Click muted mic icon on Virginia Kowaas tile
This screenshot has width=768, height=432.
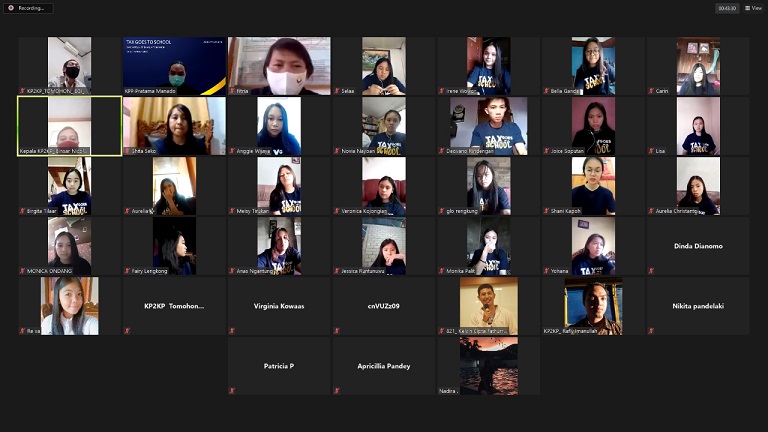click(232, 331)
